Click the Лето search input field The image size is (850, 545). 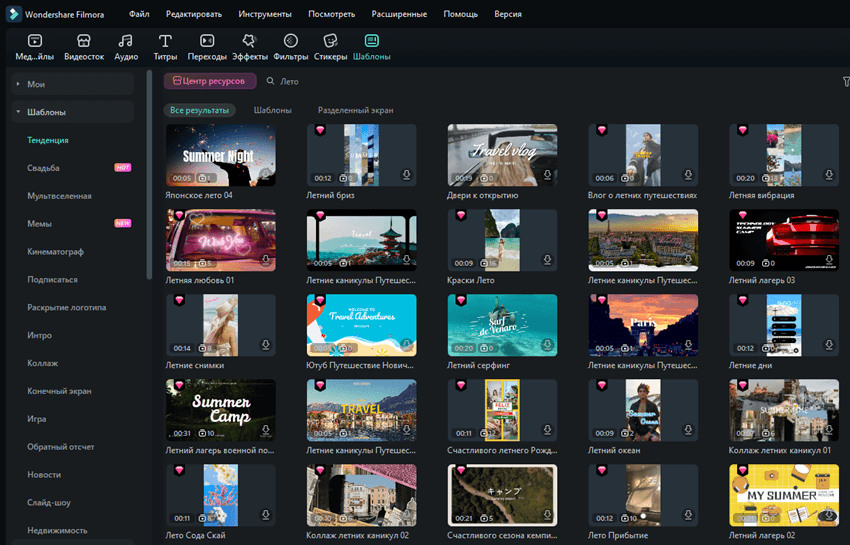pos(400,81)
